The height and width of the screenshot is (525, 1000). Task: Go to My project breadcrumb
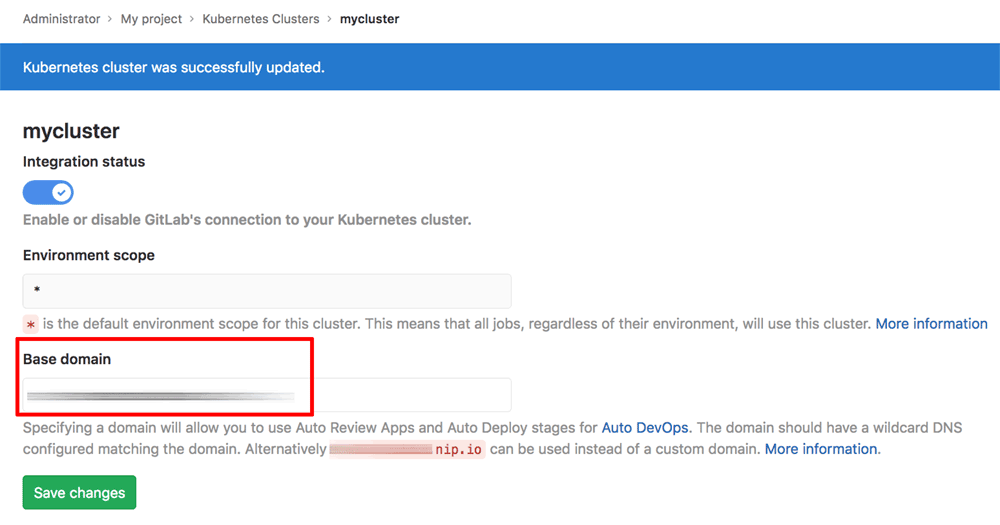tap(151, 19)
